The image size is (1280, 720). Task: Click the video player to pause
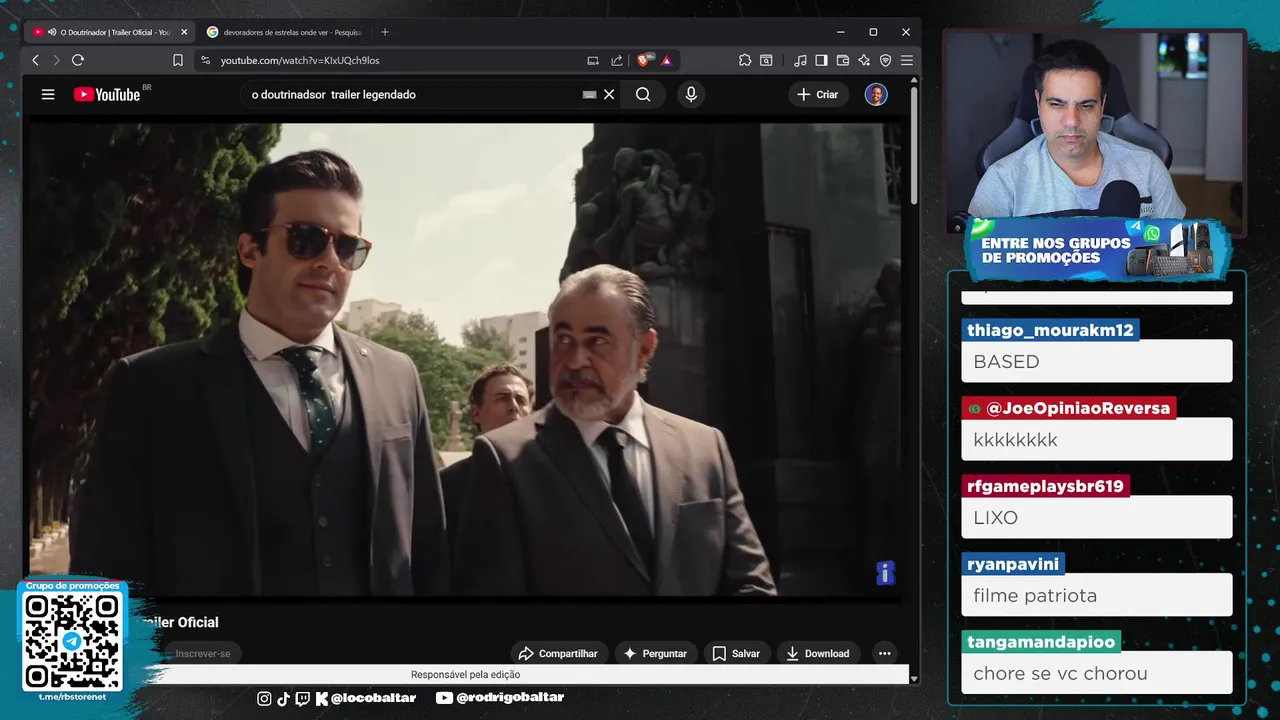pos(465,360)
